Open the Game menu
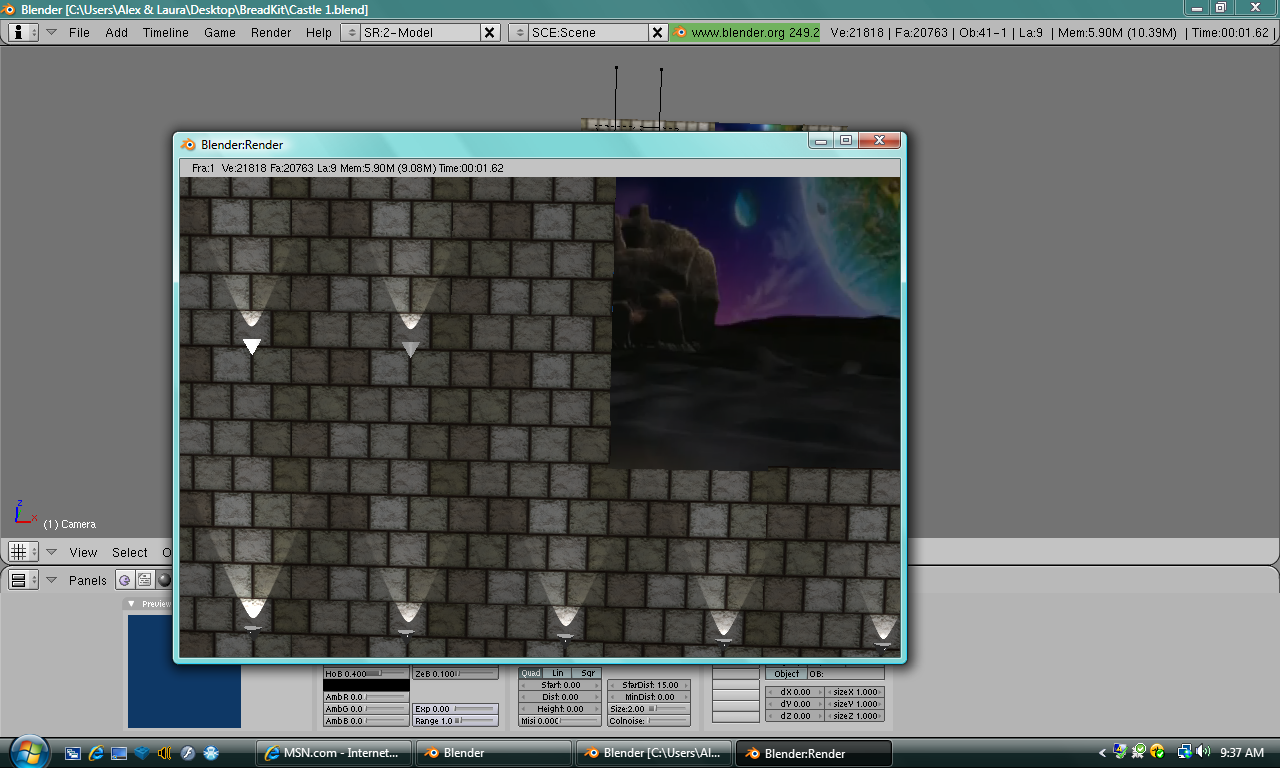 [x=220, y=32]
